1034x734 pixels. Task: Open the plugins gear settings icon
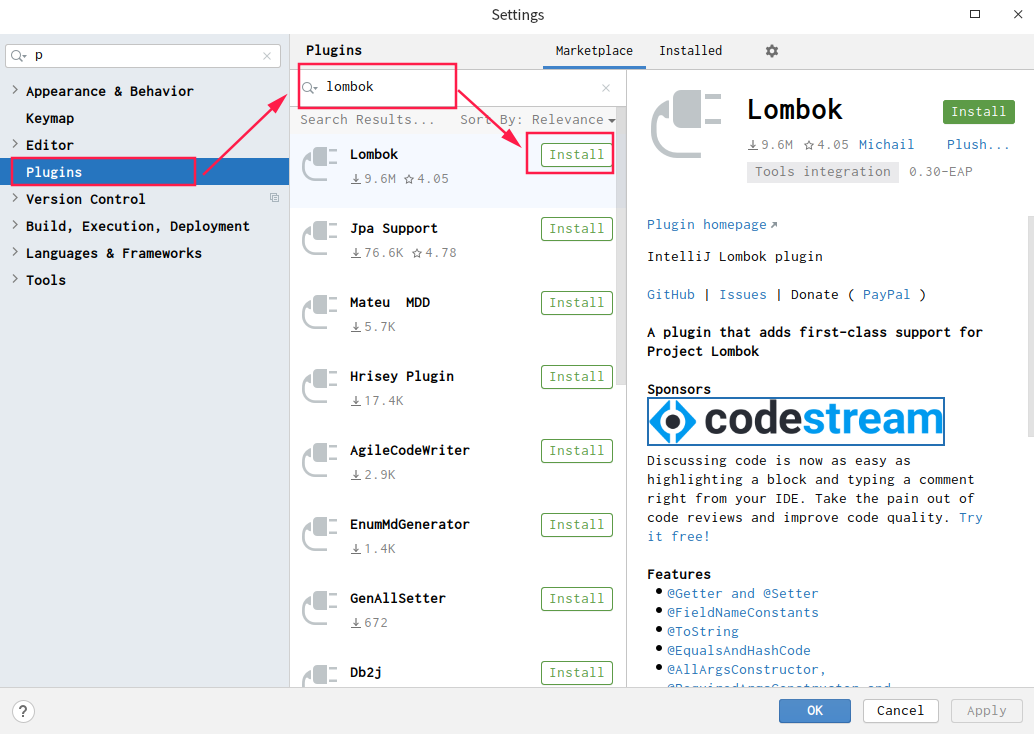(772, 51)
